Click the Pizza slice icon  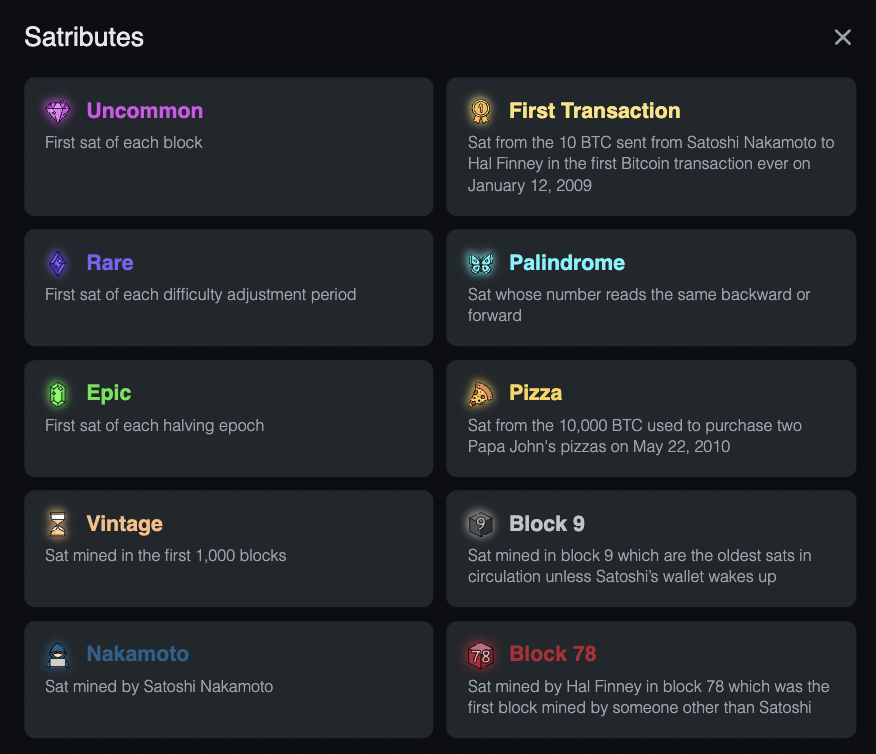click(480, 394)
